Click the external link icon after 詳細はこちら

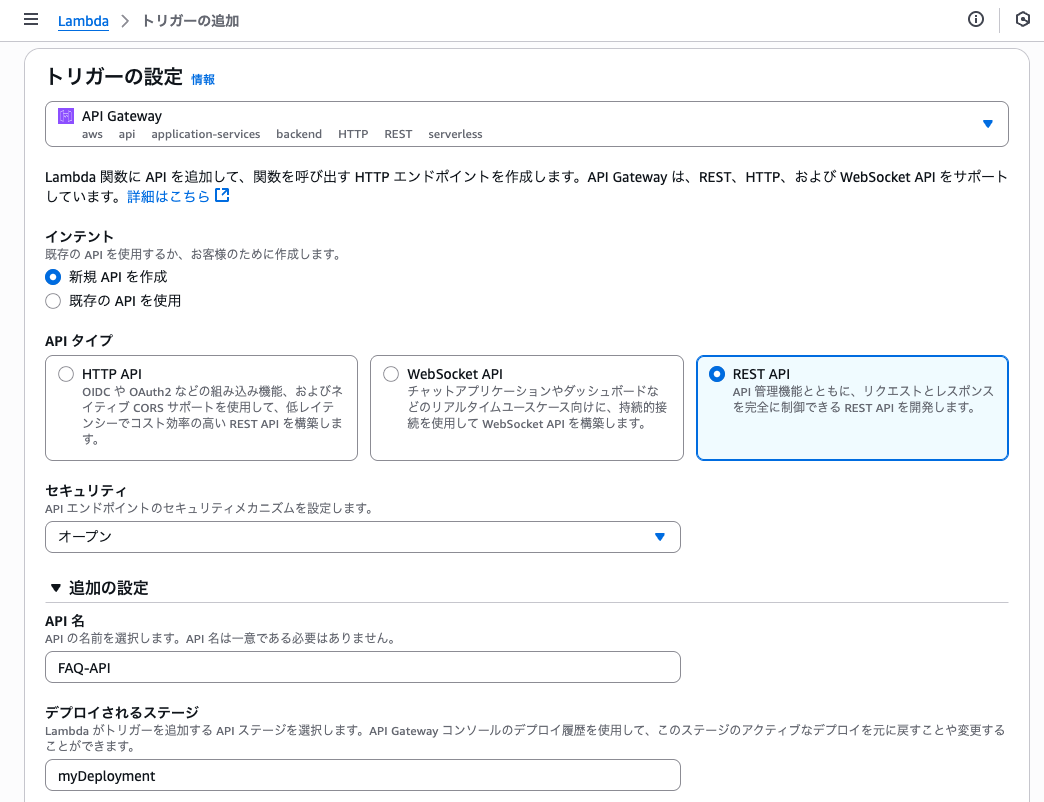[222, 195]
